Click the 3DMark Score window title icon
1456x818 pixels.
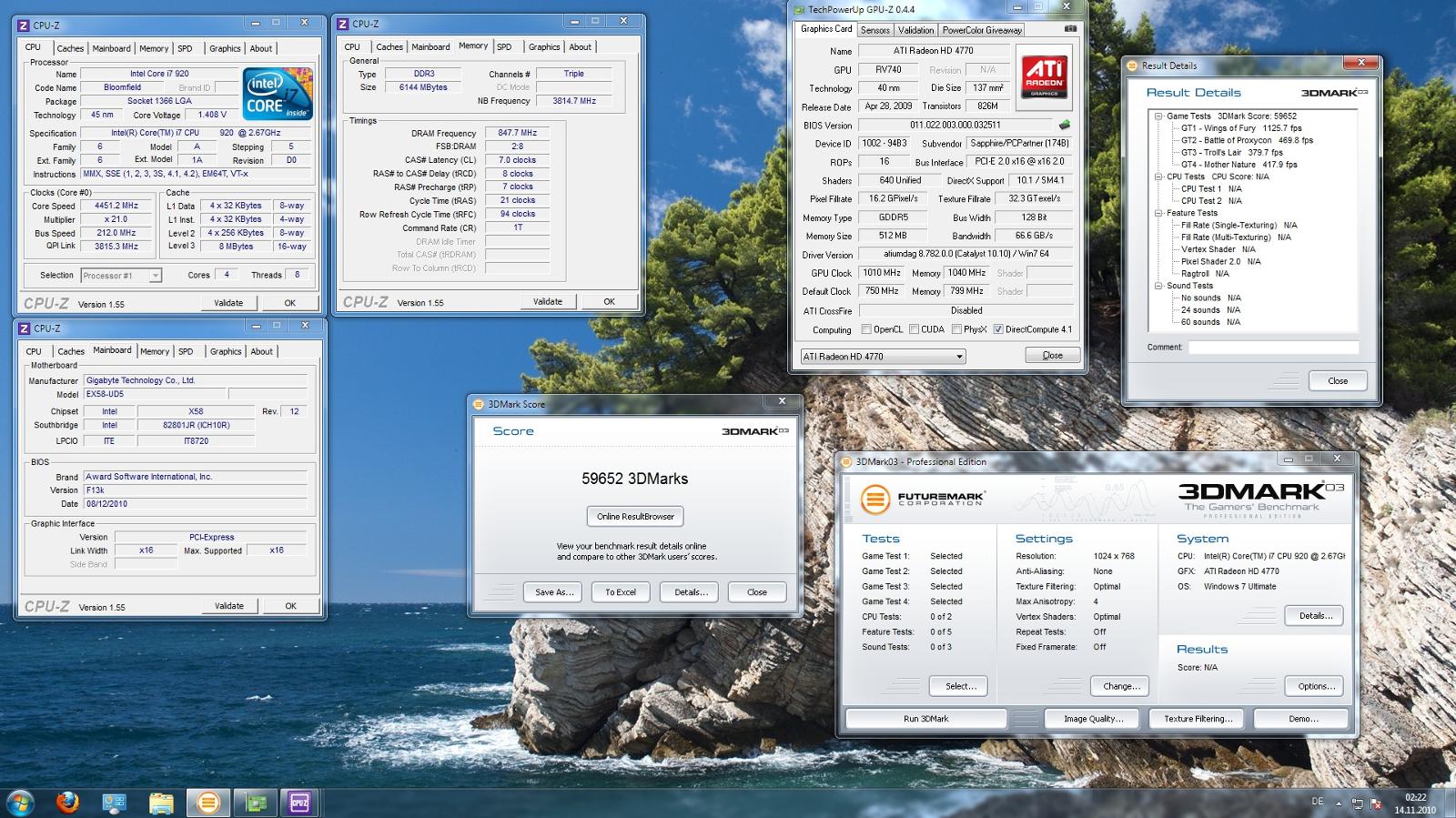click(x=480, y=404)
